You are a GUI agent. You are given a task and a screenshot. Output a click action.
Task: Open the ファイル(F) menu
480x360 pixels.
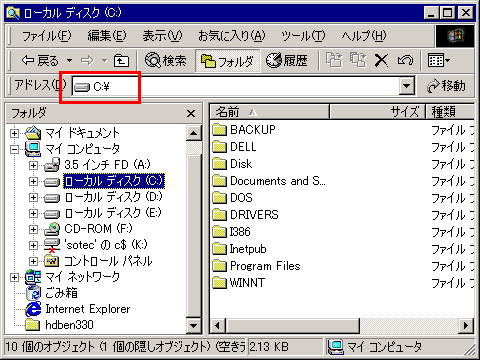(46, 36)
